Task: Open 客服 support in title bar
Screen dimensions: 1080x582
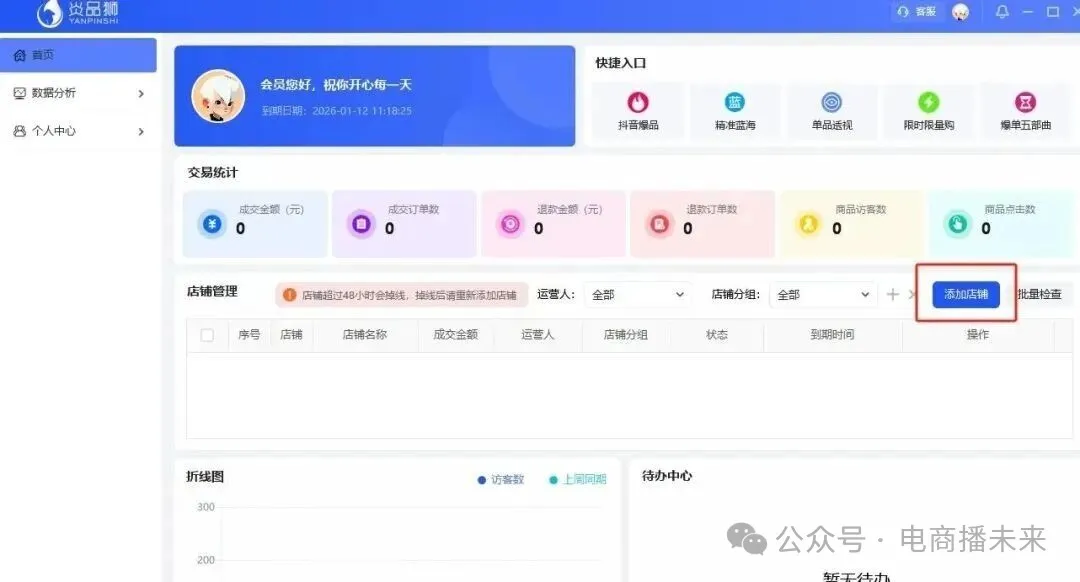Action: 918,12
